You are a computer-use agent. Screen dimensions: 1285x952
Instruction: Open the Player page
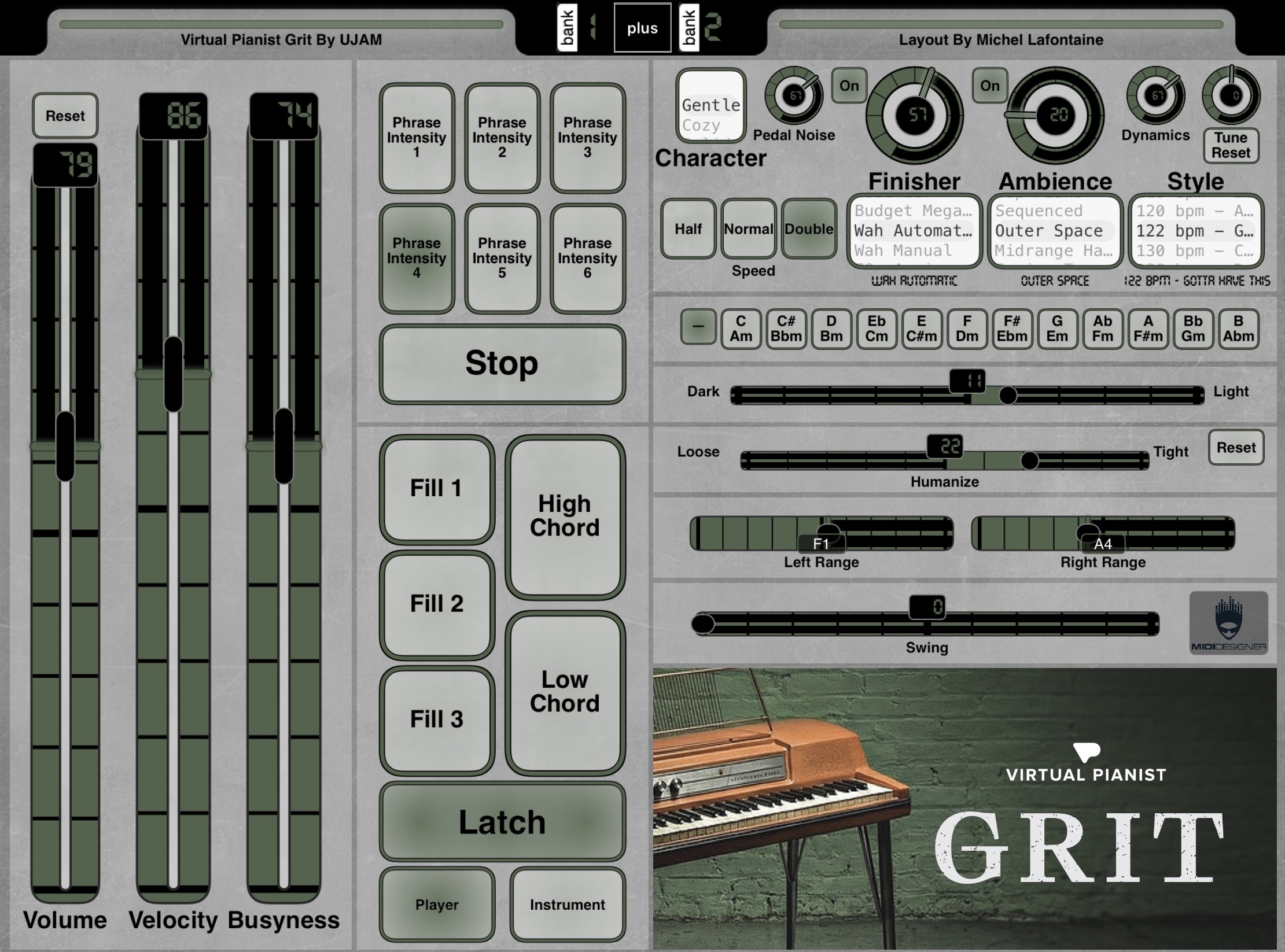pyautogui.click(x=437, y=905)
